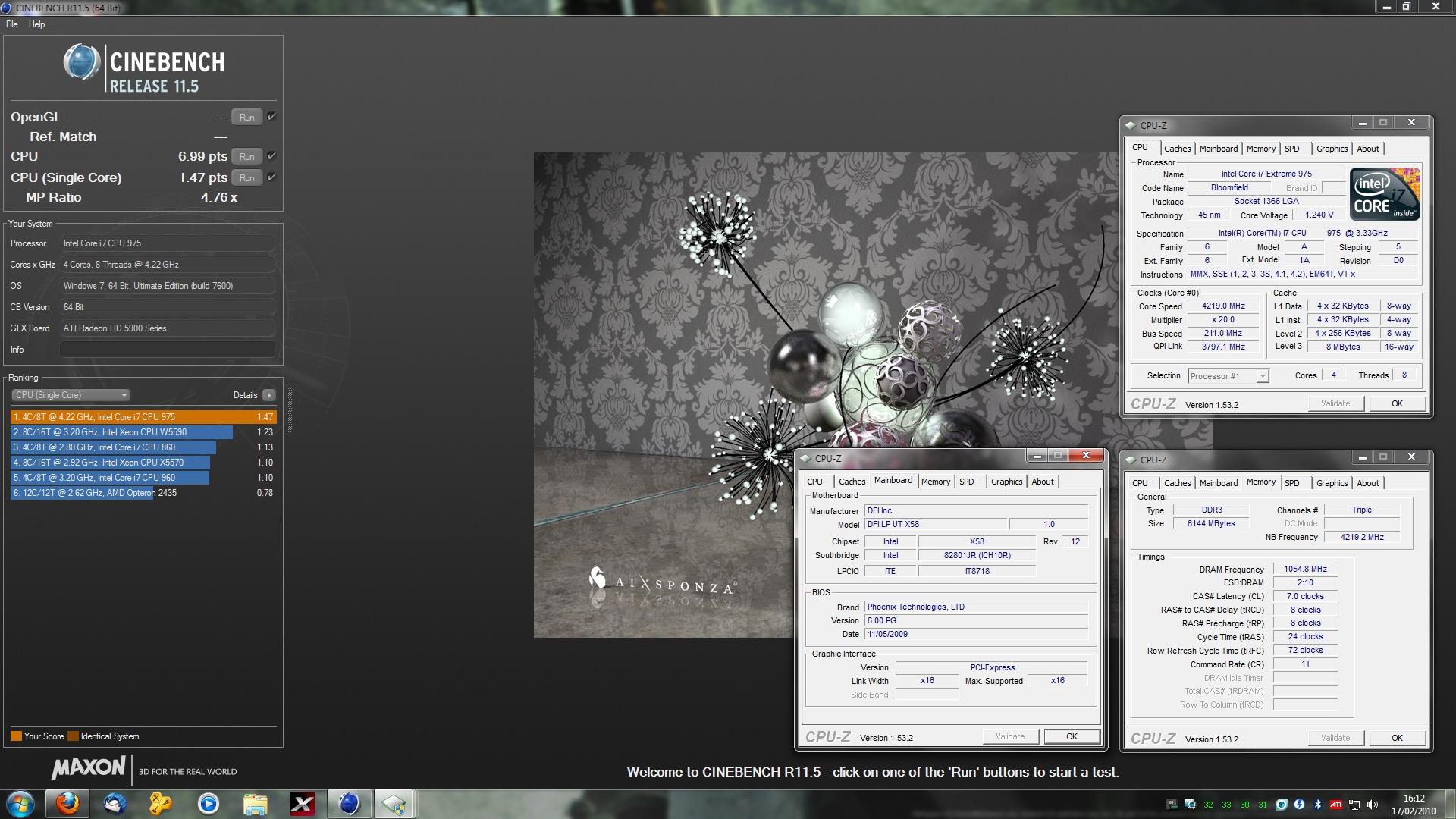Toggle the OpenGL test checkbox
The height and width of the screenshot is (819, 1456).
[271, 117]
